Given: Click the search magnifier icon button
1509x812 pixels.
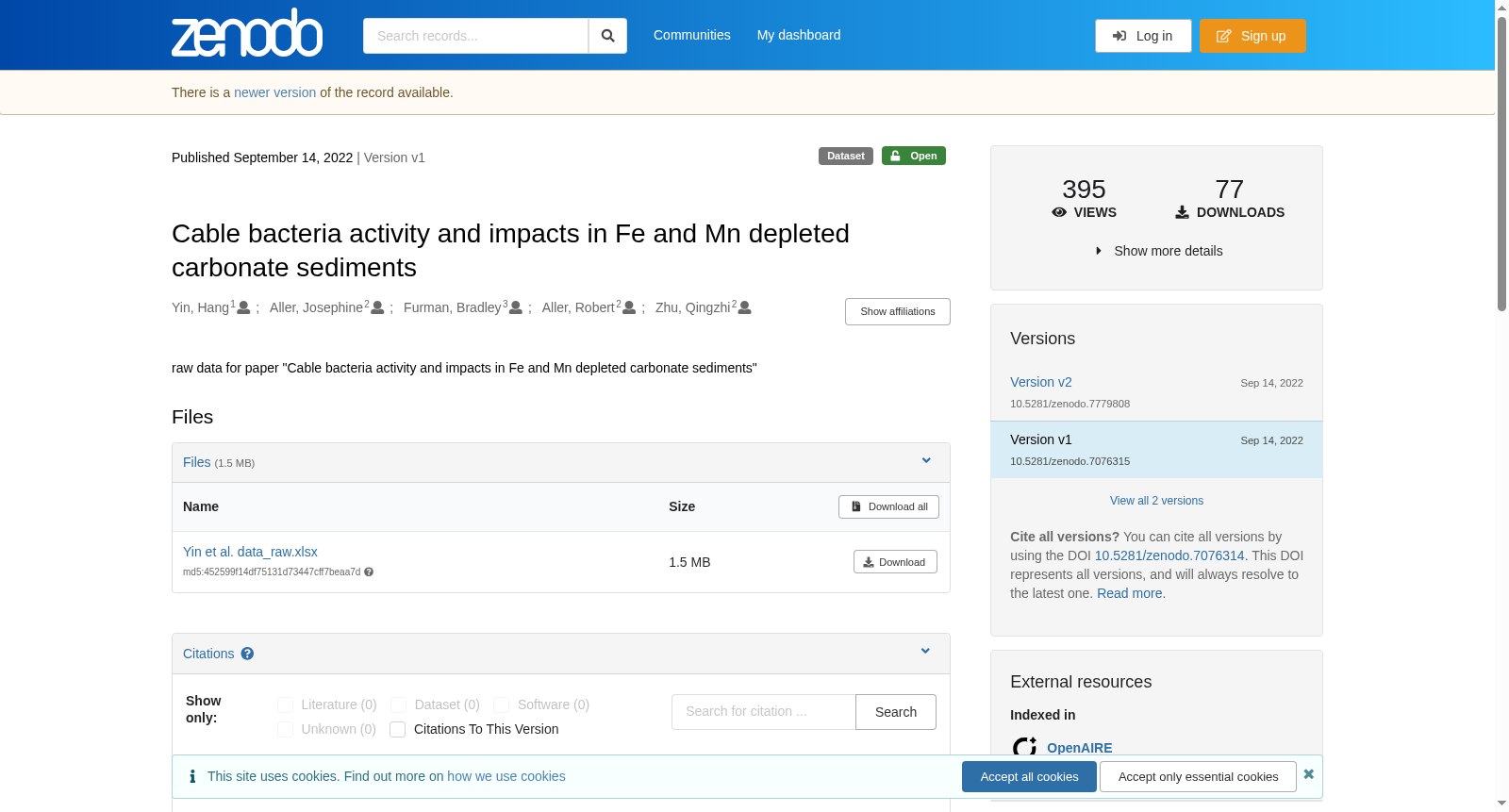Looking at the screenshot, I should point(608,36).
